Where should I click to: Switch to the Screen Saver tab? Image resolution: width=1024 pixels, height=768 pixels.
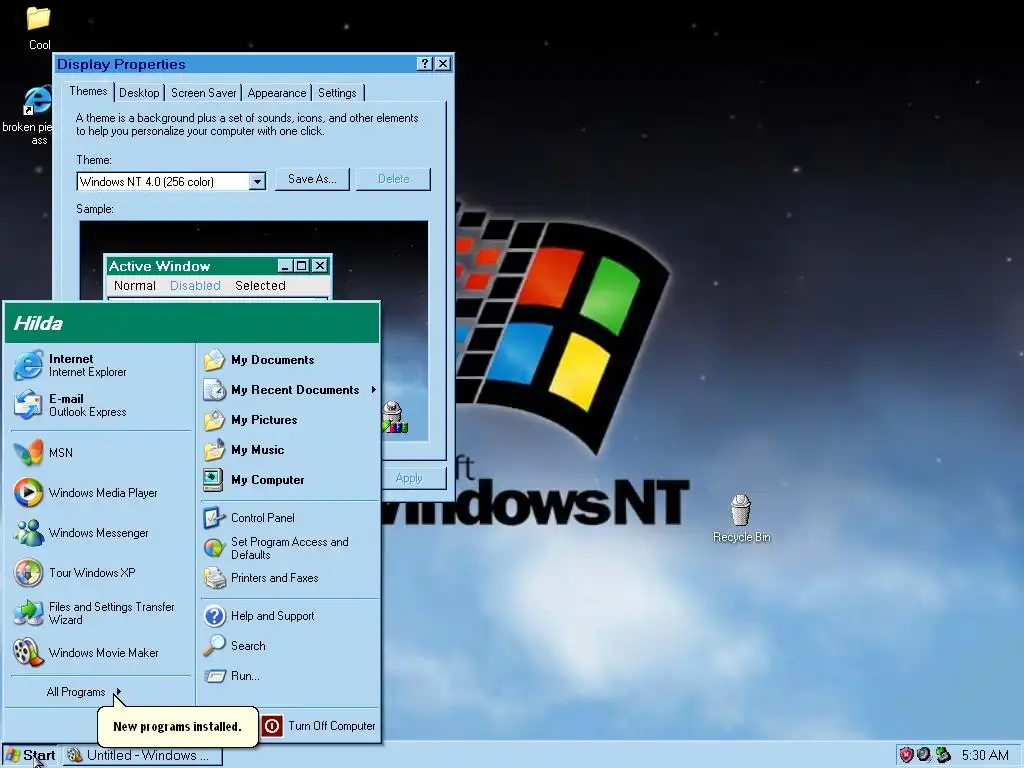tap(203, 93)
